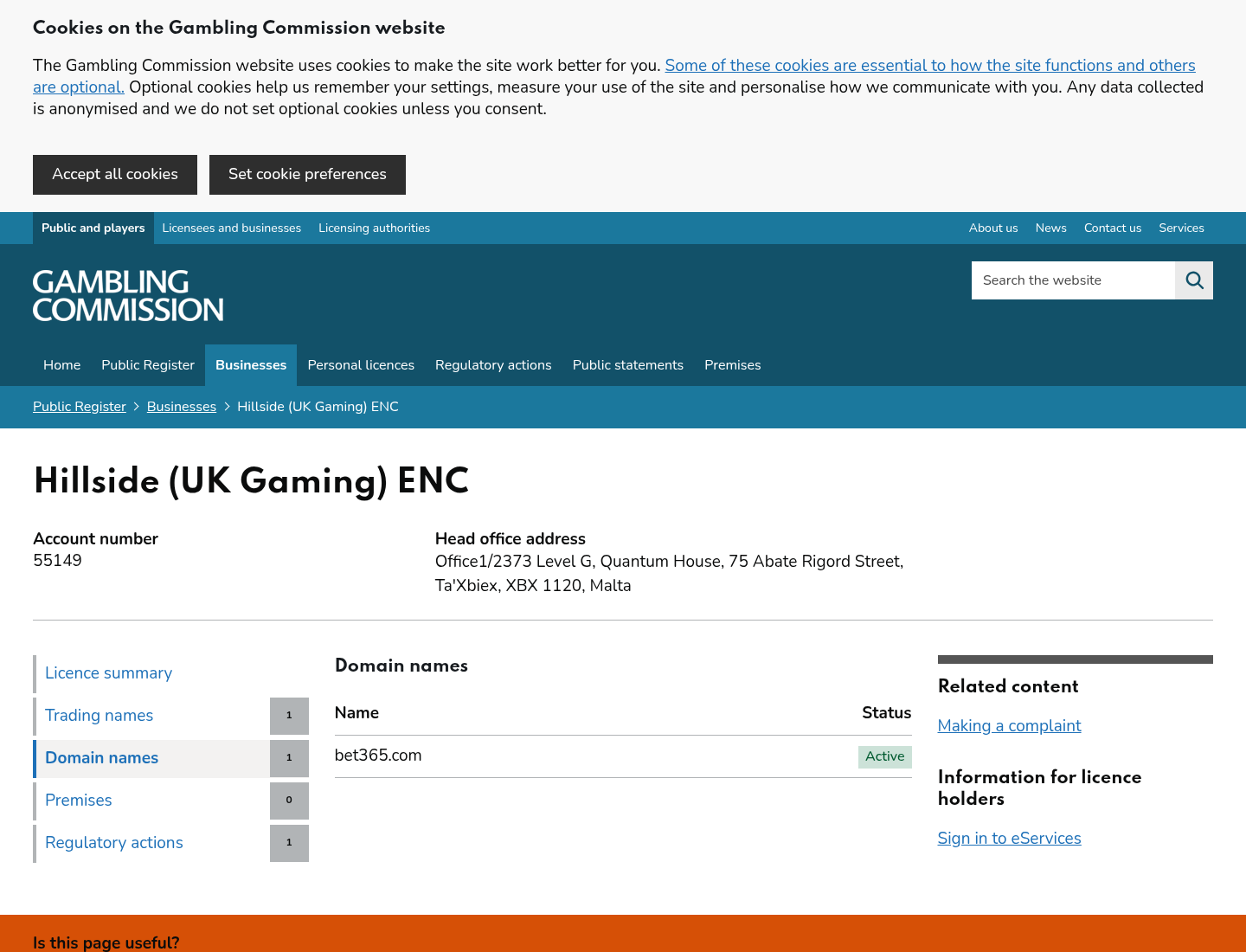The height and width of the screenshot is (952, 1246).
Task: Click Businesses breadcrumb link
Action: [x=182, y=407]
